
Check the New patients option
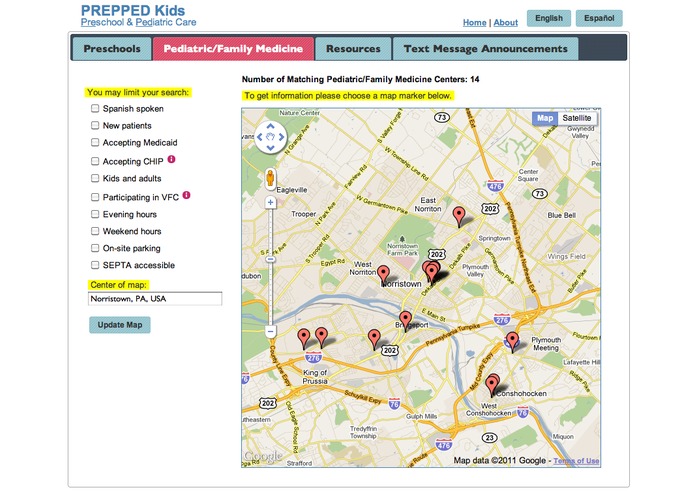click(95, 125)
